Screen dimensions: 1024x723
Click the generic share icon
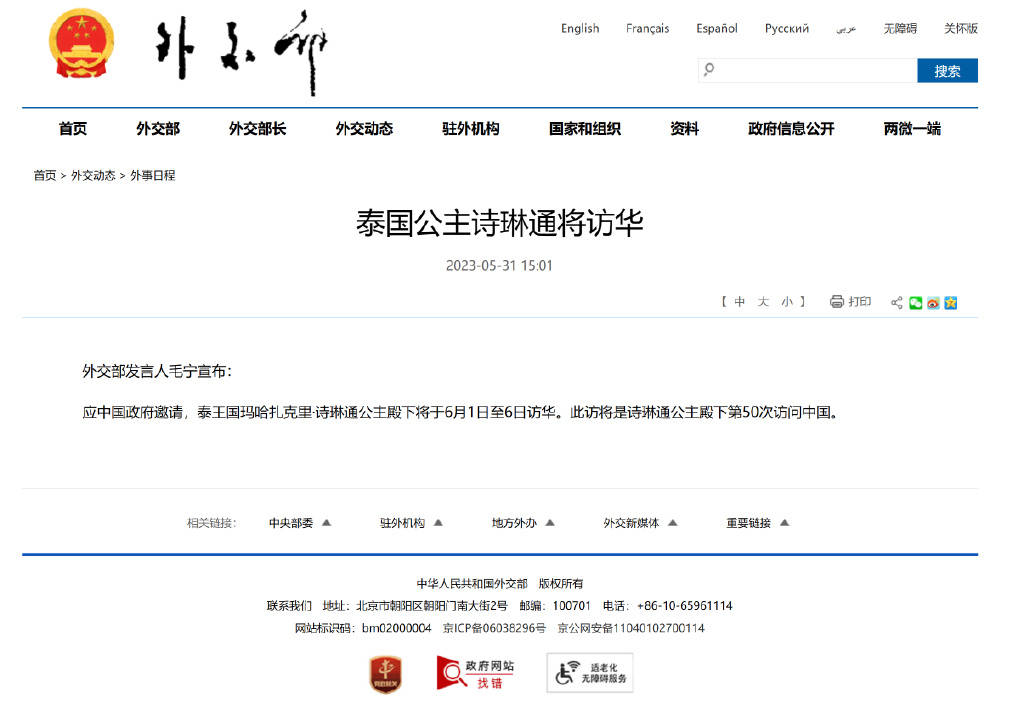pyautogui.click(x=897, y=303)
